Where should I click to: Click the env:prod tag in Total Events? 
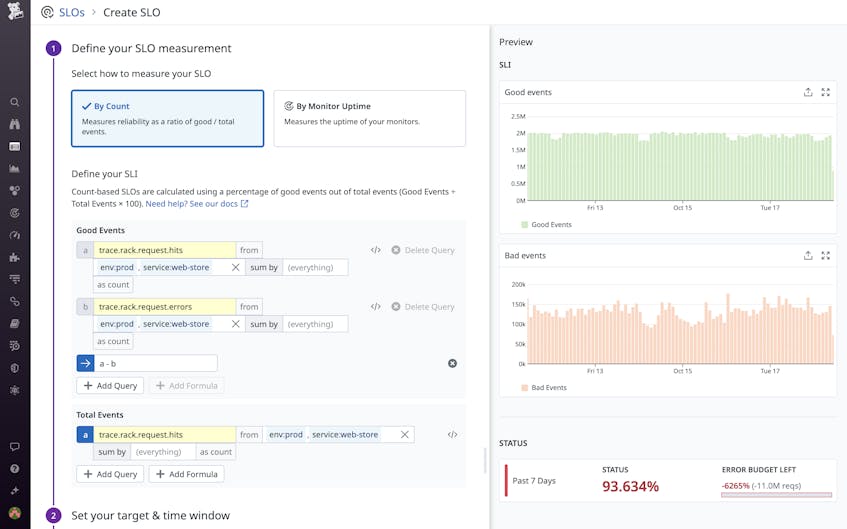point(286,435)
